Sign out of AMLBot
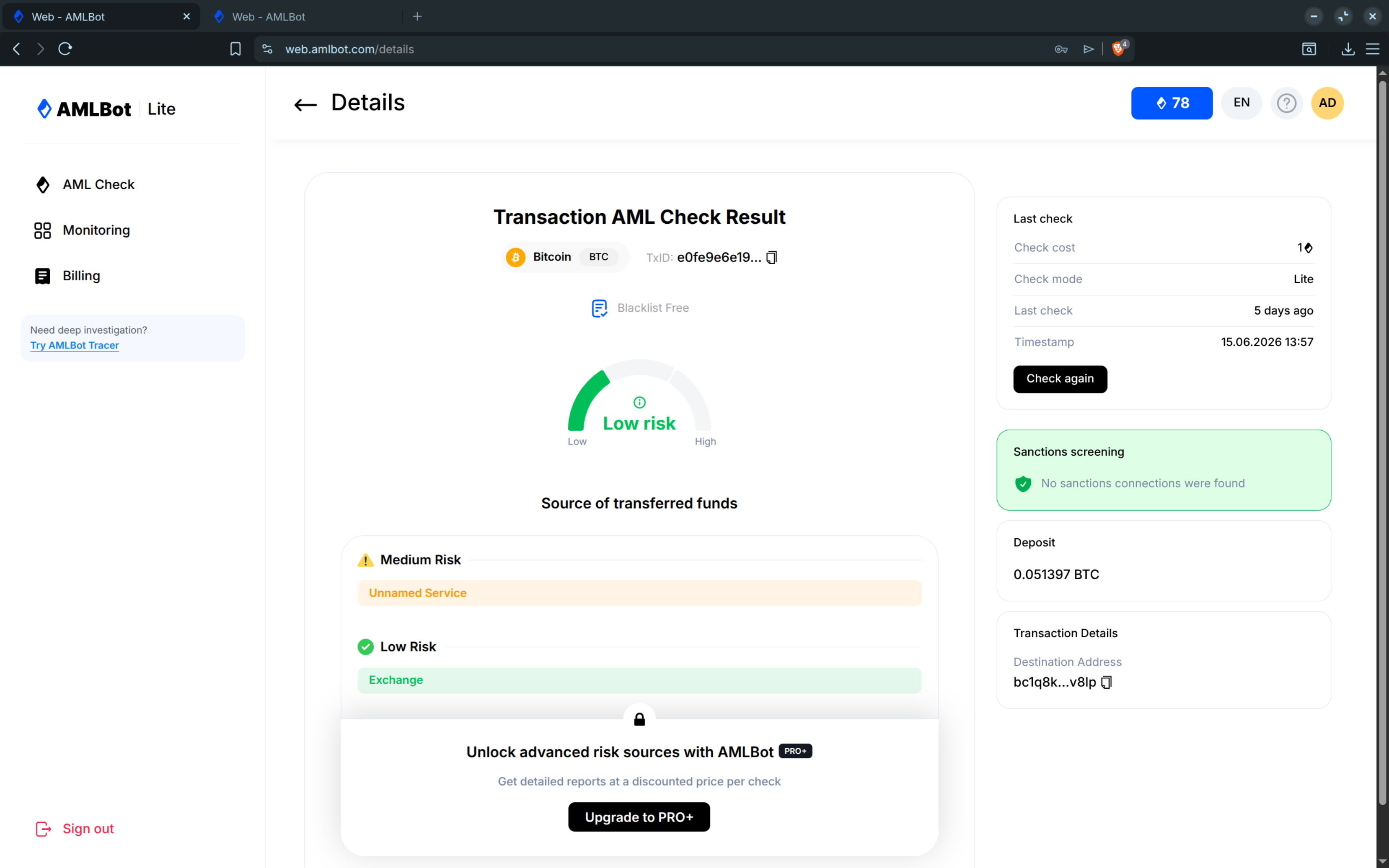Screen dimensions: 1389x868 coord(75,829)
